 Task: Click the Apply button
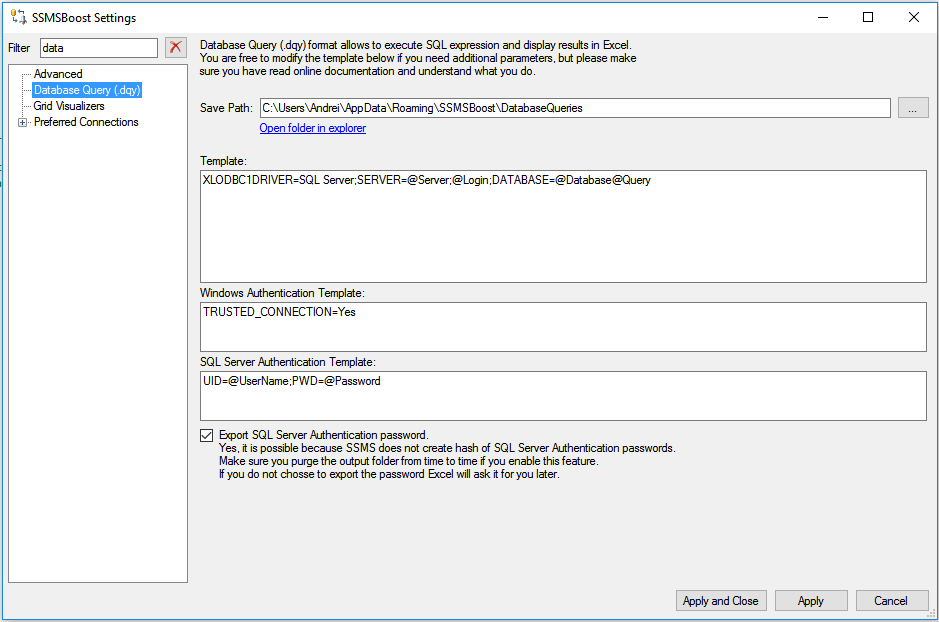pyautogui.click(x=811, y=600)
